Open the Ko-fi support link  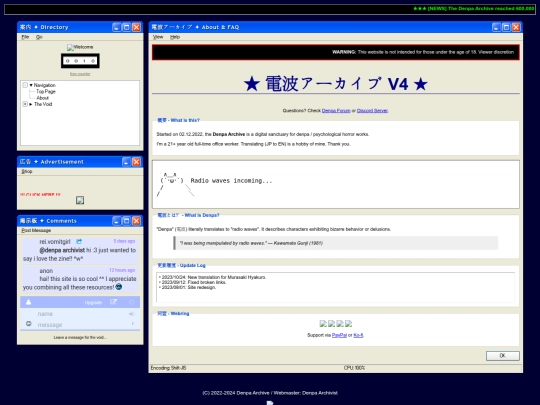click(x=358, y=335)
